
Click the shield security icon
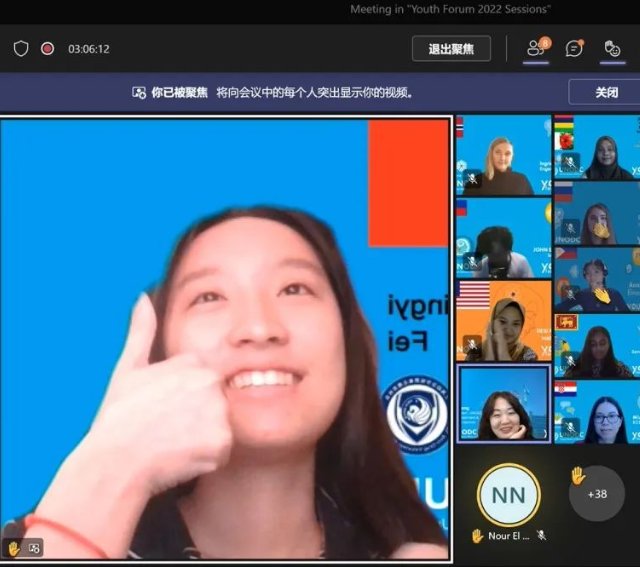pyautogui.click(x=21, y=48)
